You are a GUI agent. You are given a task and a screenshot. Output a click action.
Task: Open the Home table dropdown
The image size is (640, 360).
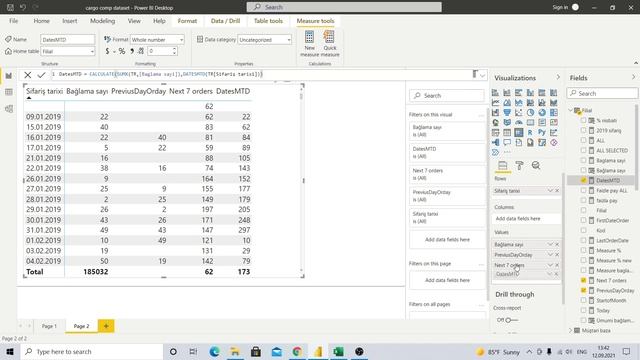tap(68, 51)
